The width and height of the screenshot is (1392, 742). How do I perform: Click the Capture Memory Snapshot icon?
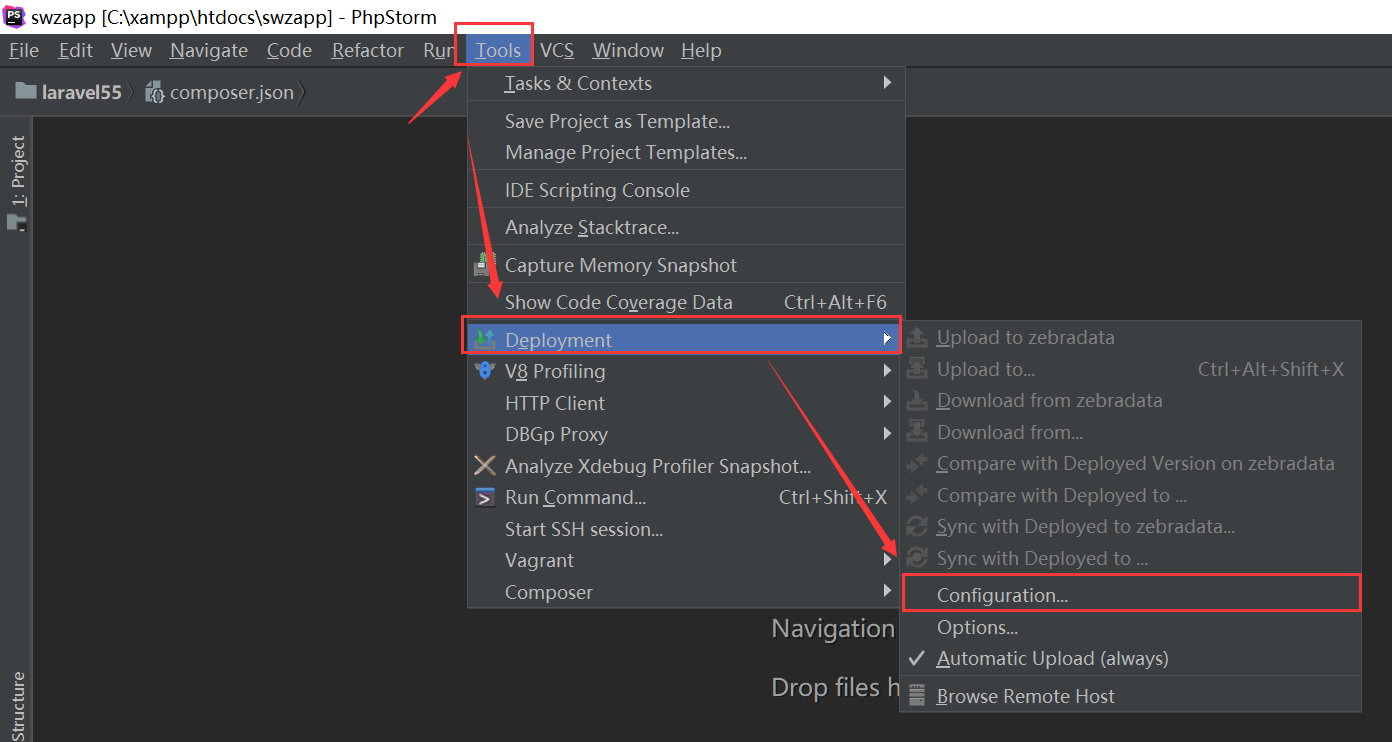[484, 265]
